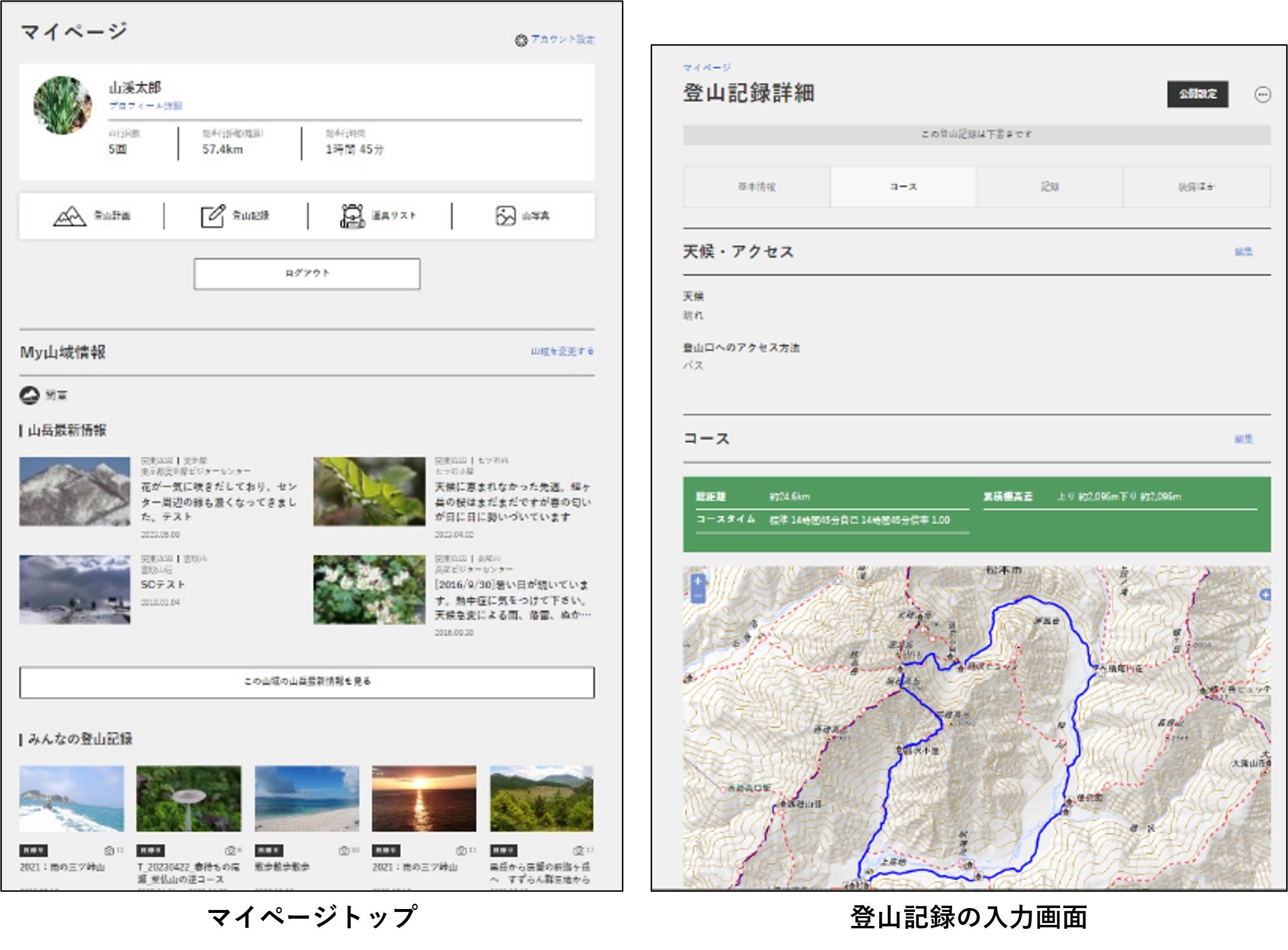Click the account settings gear icon

[521, 40]
